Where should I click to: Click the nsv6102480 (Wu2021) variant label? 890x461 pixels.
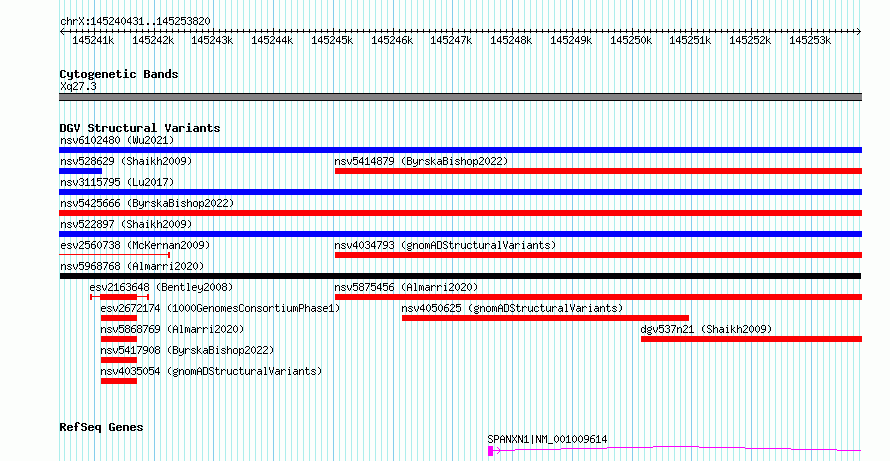(117, 140)
